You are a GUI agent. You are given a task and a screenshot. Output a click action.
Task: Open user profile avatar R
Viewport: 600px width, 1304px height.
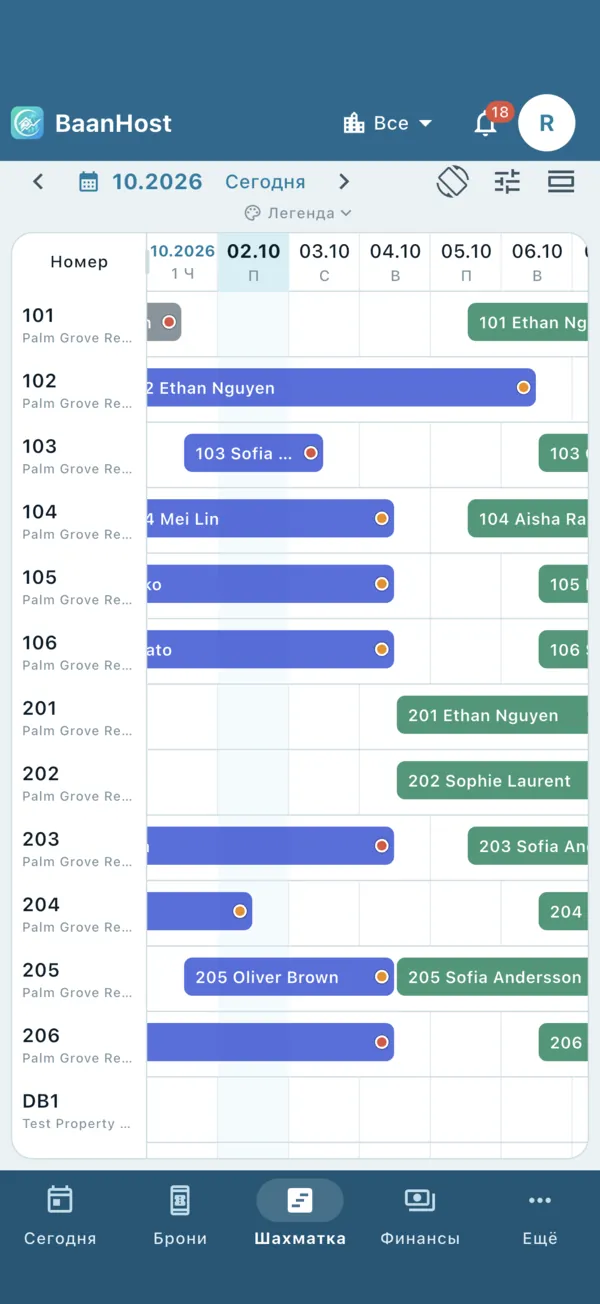tap(546, 123)
